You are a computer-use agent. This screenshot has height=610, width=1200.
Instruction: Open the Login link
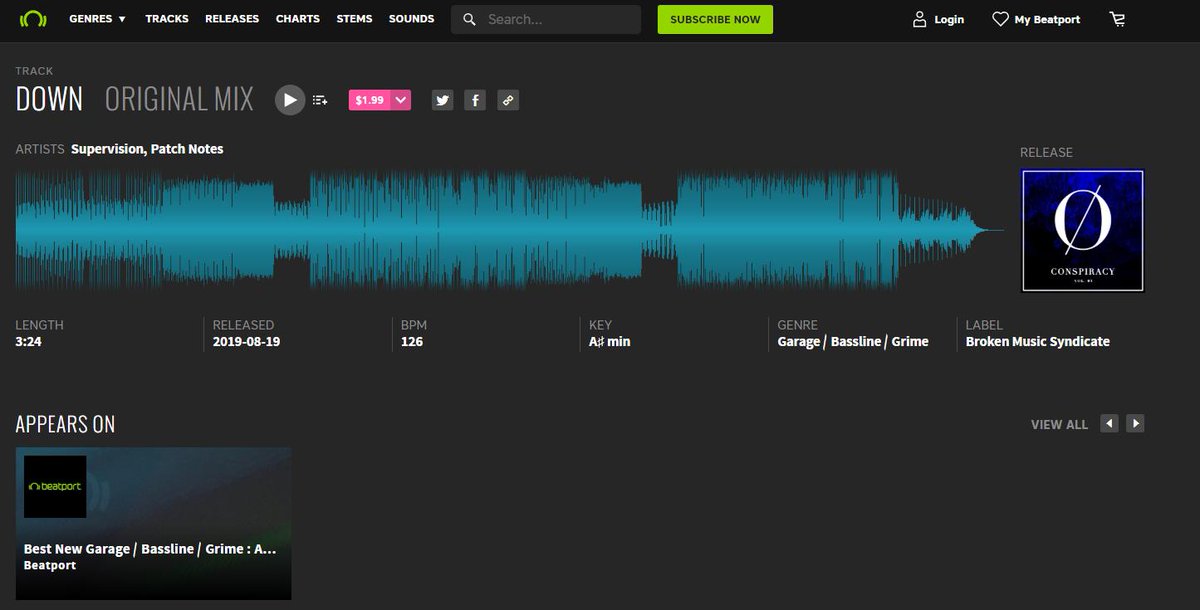[x=949, y=20]
